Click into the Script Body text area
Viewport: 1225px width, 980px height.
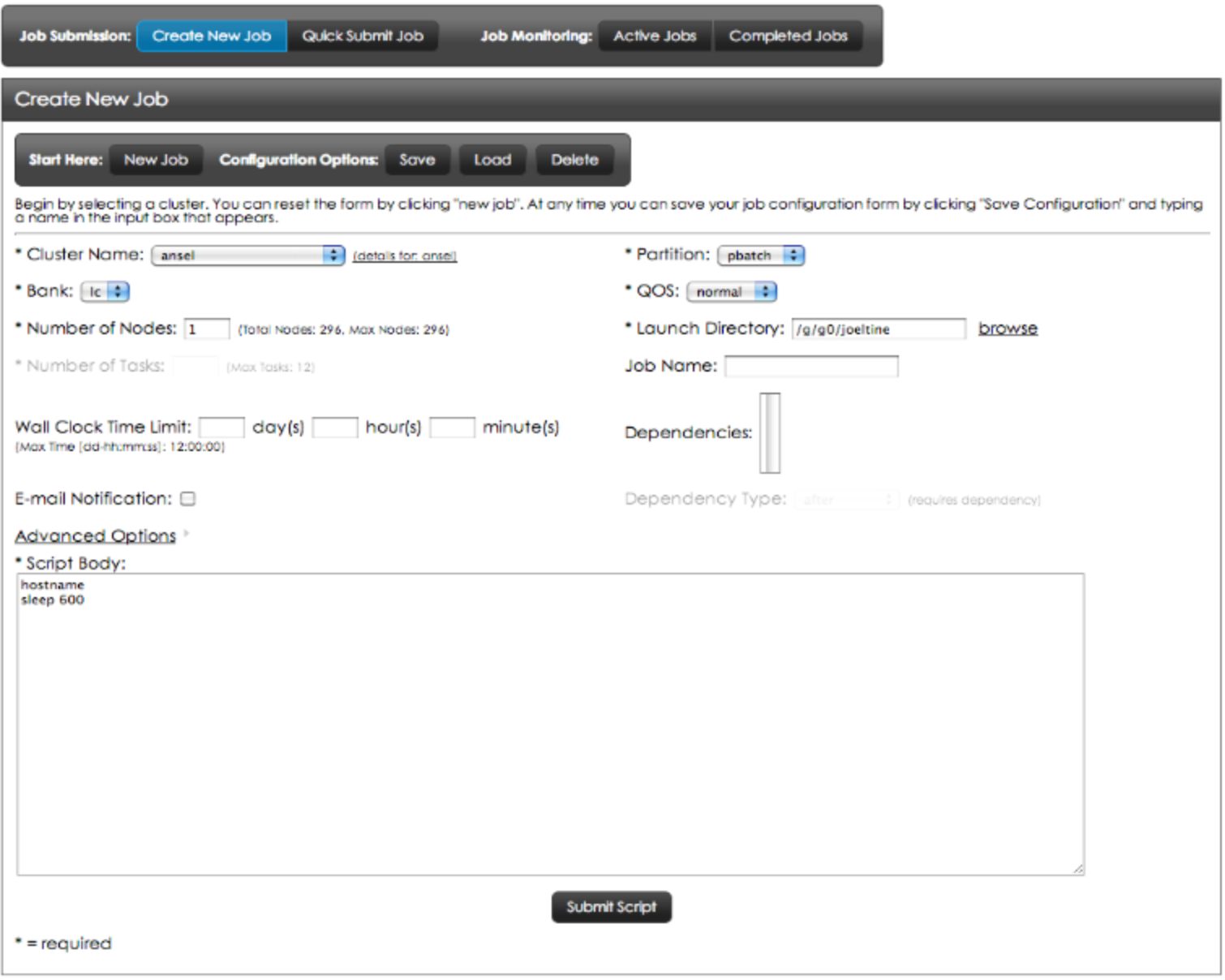[x=550, y=724]
